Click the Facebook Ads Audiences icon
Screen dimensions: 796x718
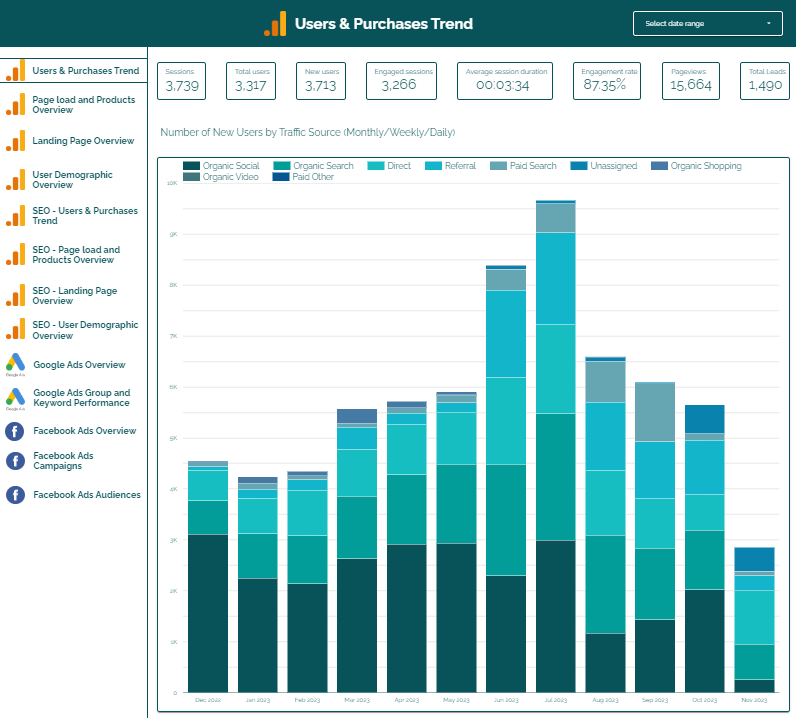[15, 495]
